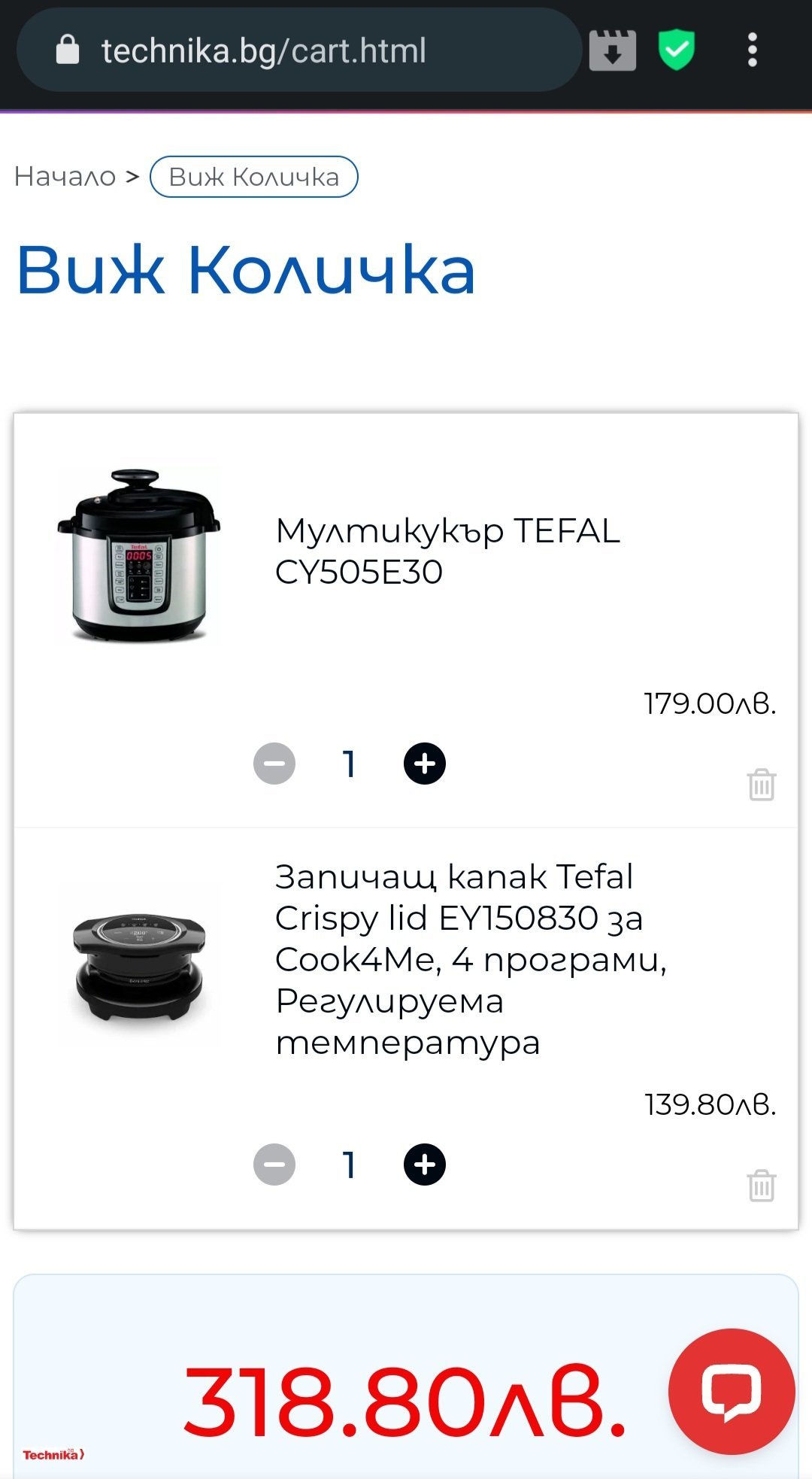The width and height of the screenshot is (812, 1479).
Task: Tap the padlock icon in the address bar
Action: pos(68,50)
